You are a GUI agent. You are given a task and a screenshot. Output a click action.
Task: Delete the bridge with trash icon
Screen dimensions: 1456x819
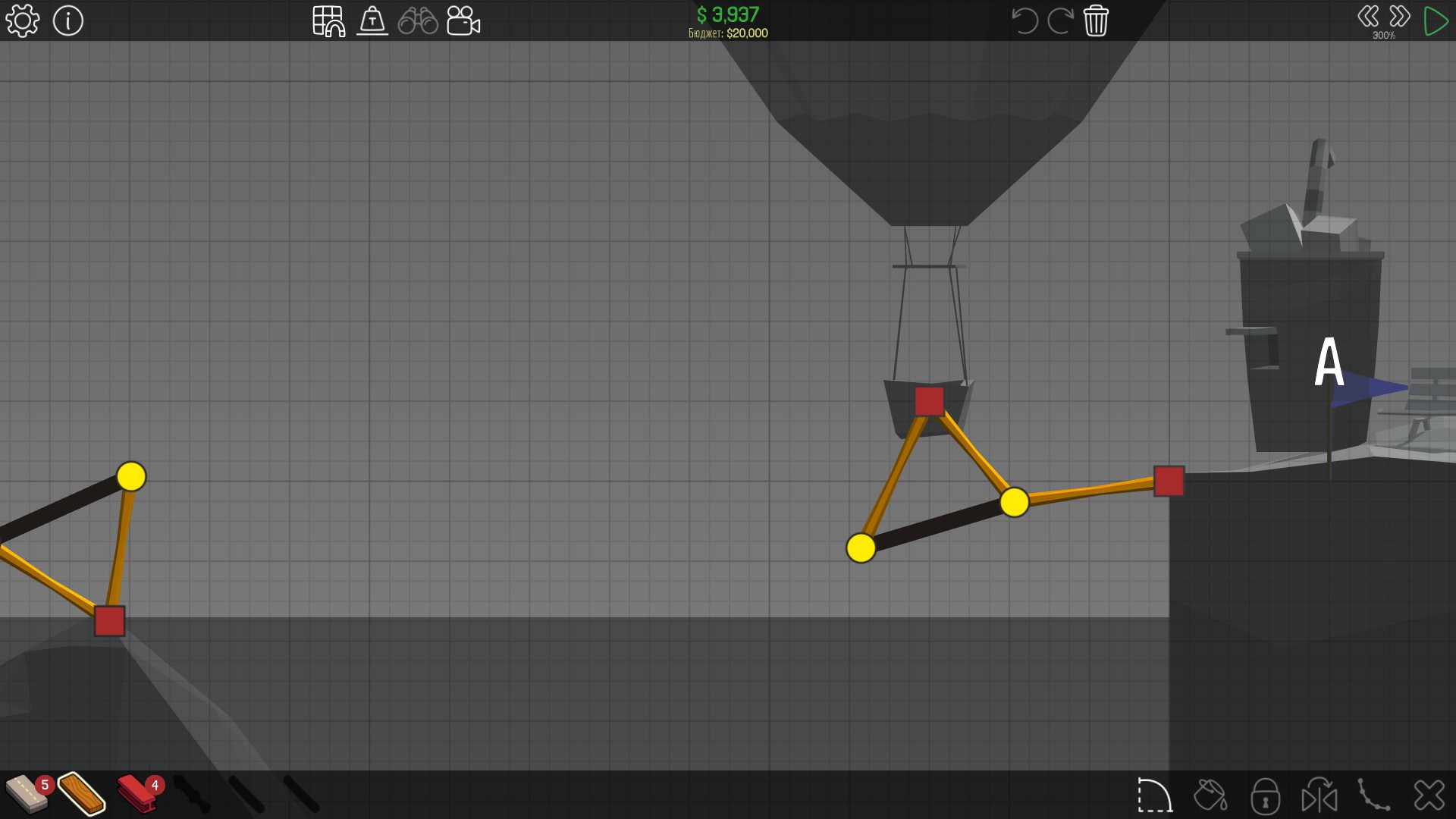coord(1096,20)
